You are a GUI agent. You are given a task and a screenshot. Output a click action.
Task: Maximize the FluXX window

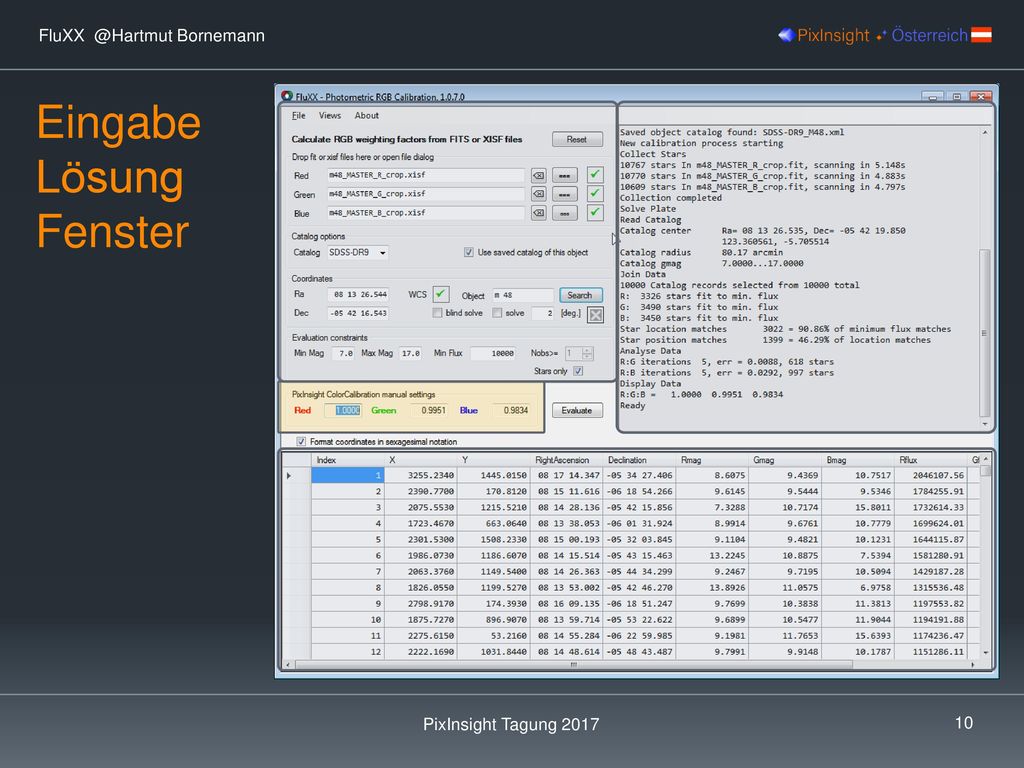[957, 96]
